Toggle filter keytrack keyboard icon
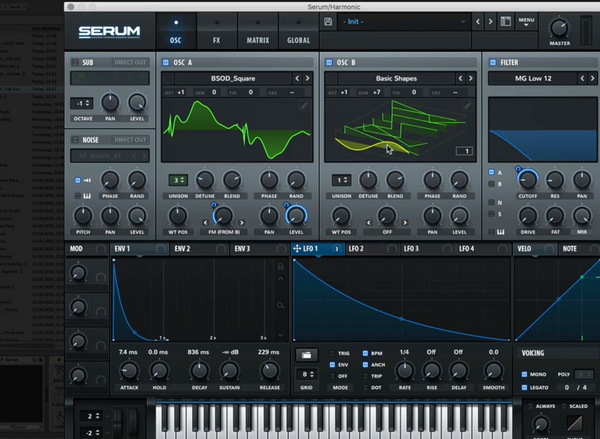600x439 pixels. (501, 232)
